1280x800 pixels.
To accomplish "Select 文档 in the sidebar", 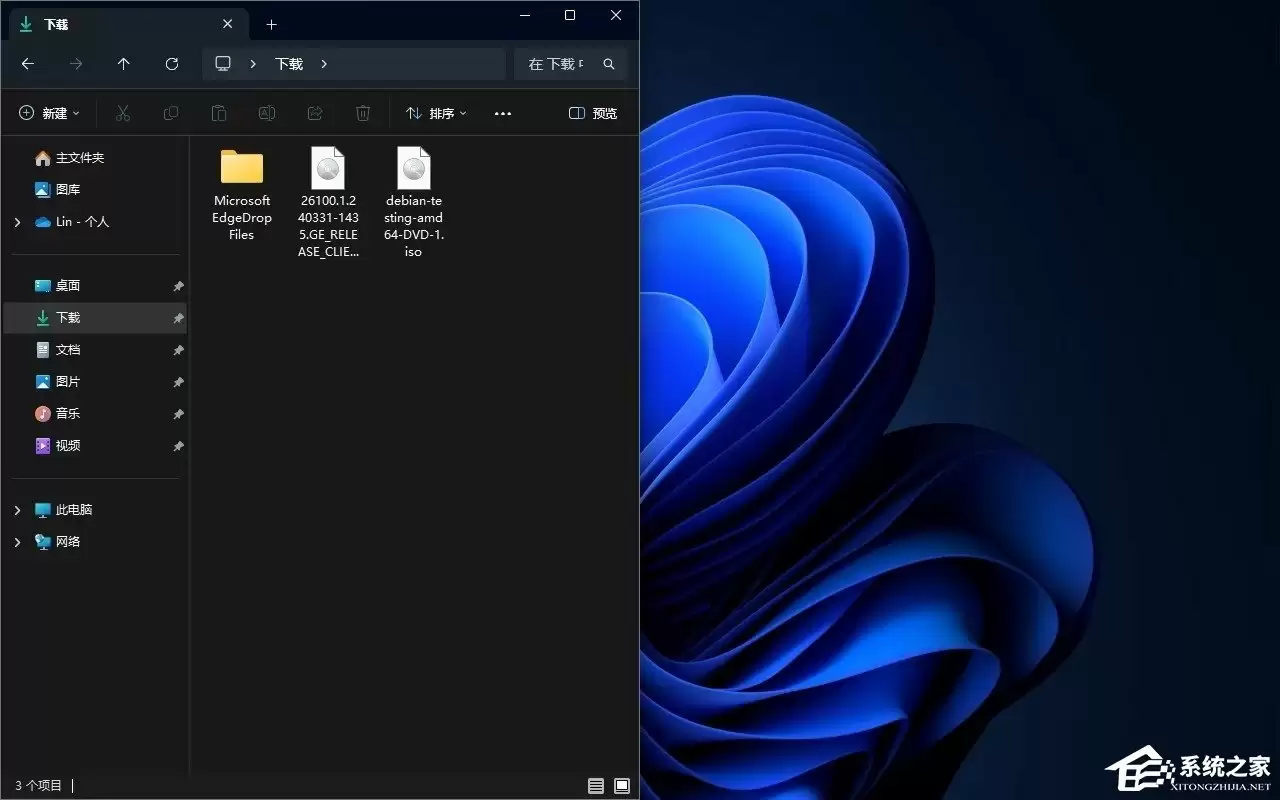I will click(x=68, y=349).
